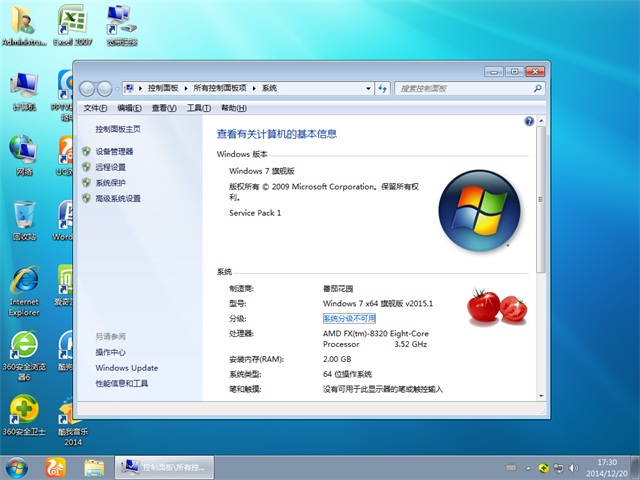The width and height of the screenshot is (640, 480).
Task: Select the 所有控制面板项 breadcrumb
Action: coord(220,88)
